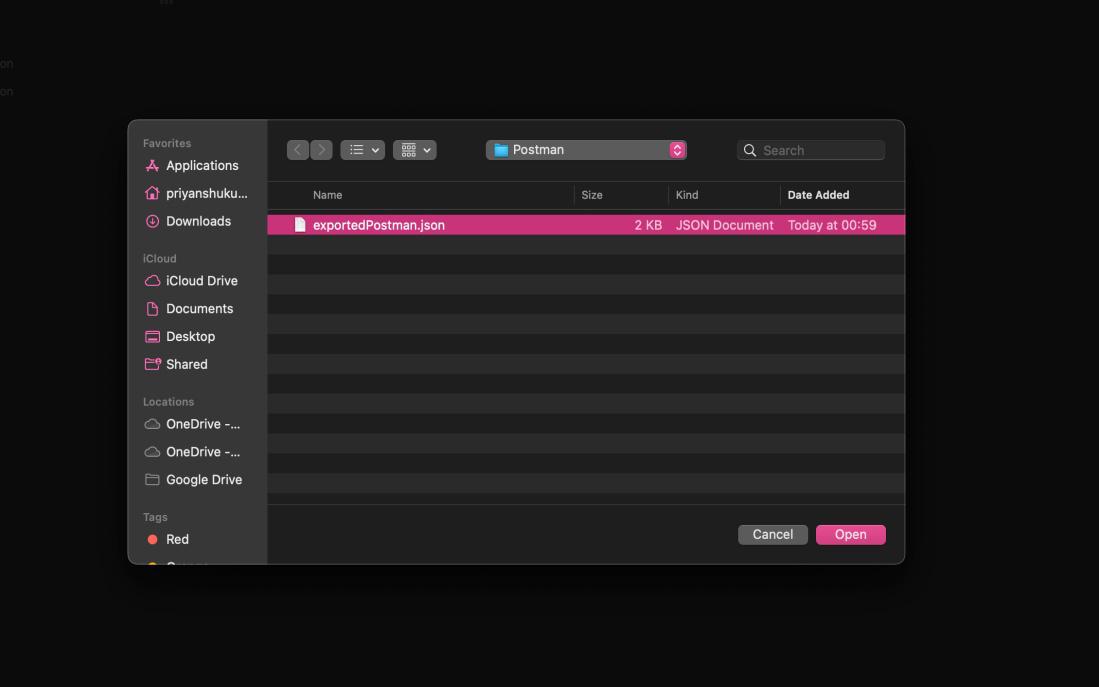Screen dimensions: 1099x687
Task: Click the Favorites section header
Action: click(x=167, y=143)
